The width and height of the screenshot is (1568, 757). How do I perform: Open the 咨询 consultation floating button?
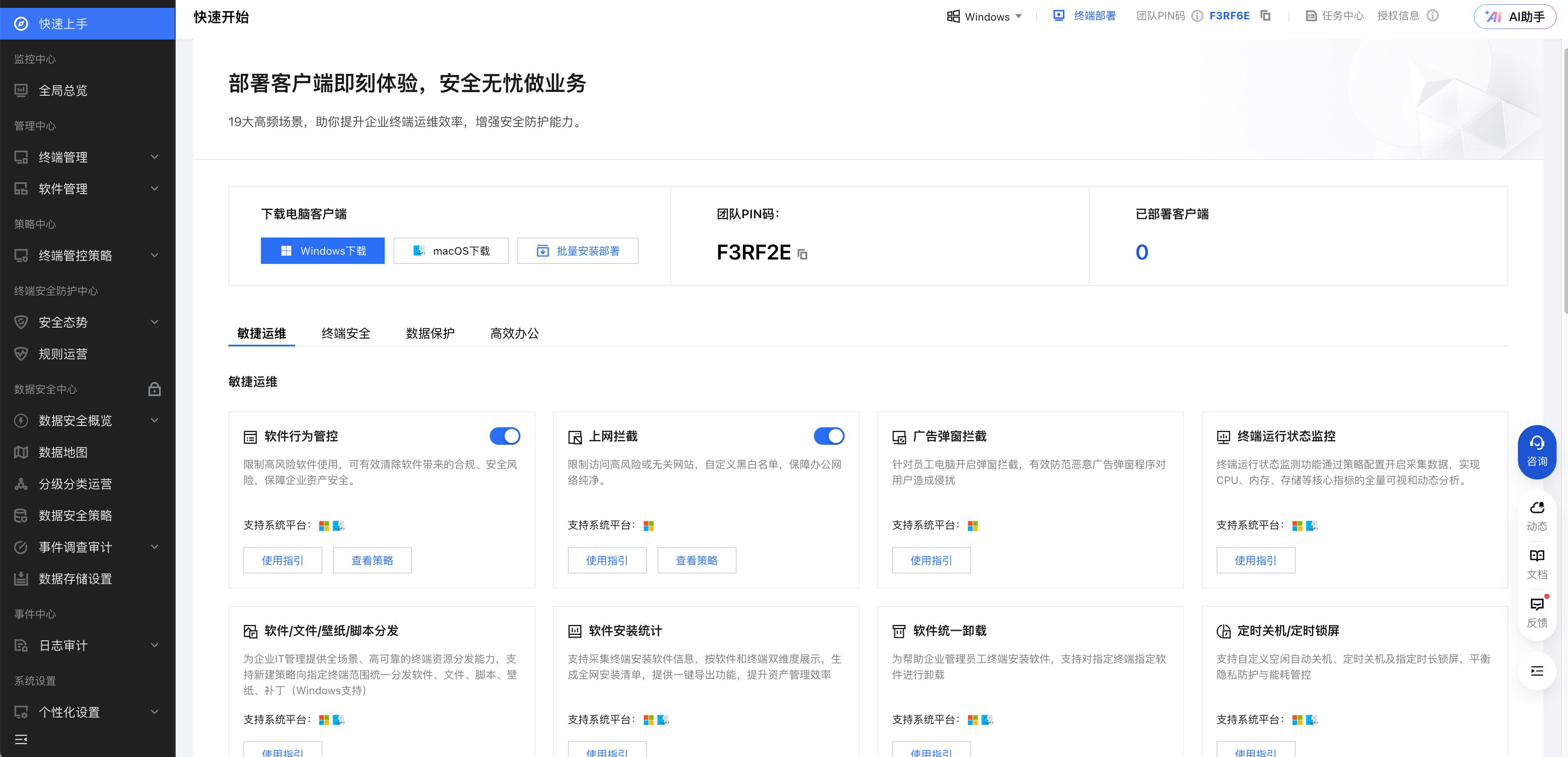1536,451
